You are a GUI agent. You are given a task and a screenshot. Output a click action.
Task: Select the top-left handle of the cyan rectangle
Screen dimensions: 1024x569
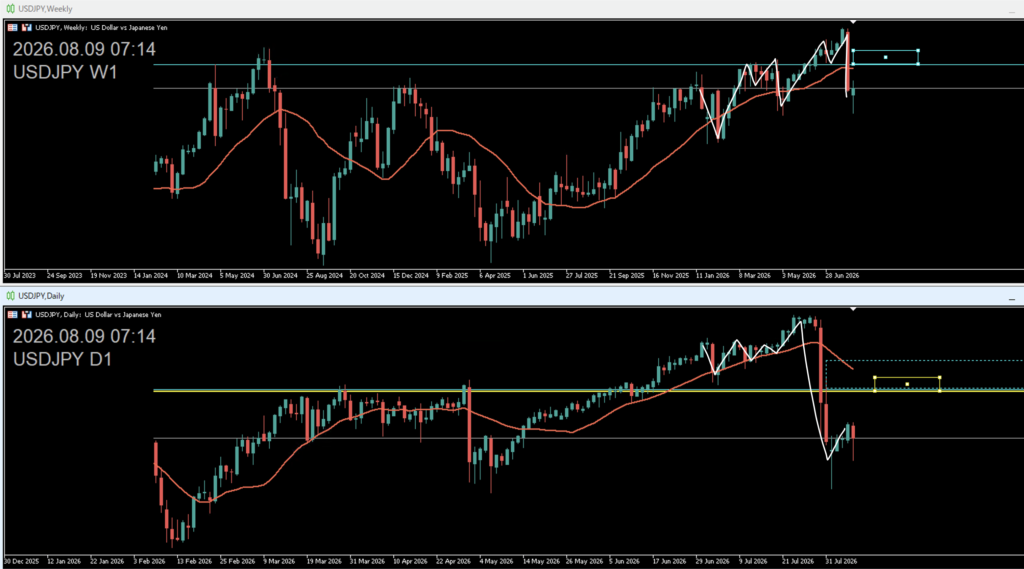[853, 50]
